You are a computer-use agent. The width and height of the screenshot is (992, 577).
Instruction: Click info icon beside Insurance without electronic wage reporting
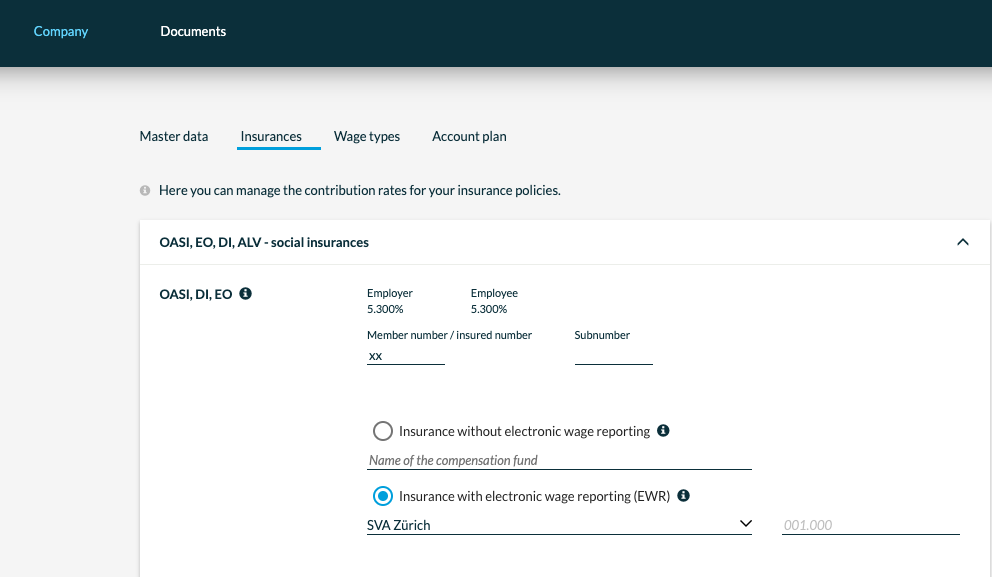pyautogui.click(x=663, y=431)
